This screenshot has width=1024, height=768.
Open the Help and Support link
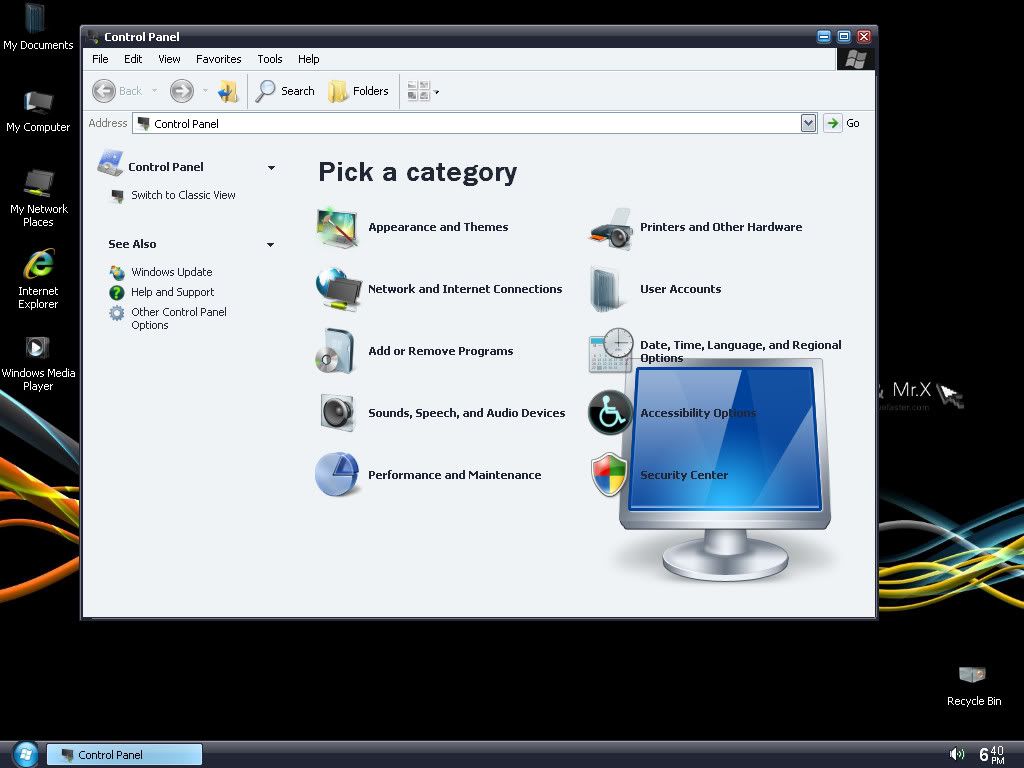172,293
